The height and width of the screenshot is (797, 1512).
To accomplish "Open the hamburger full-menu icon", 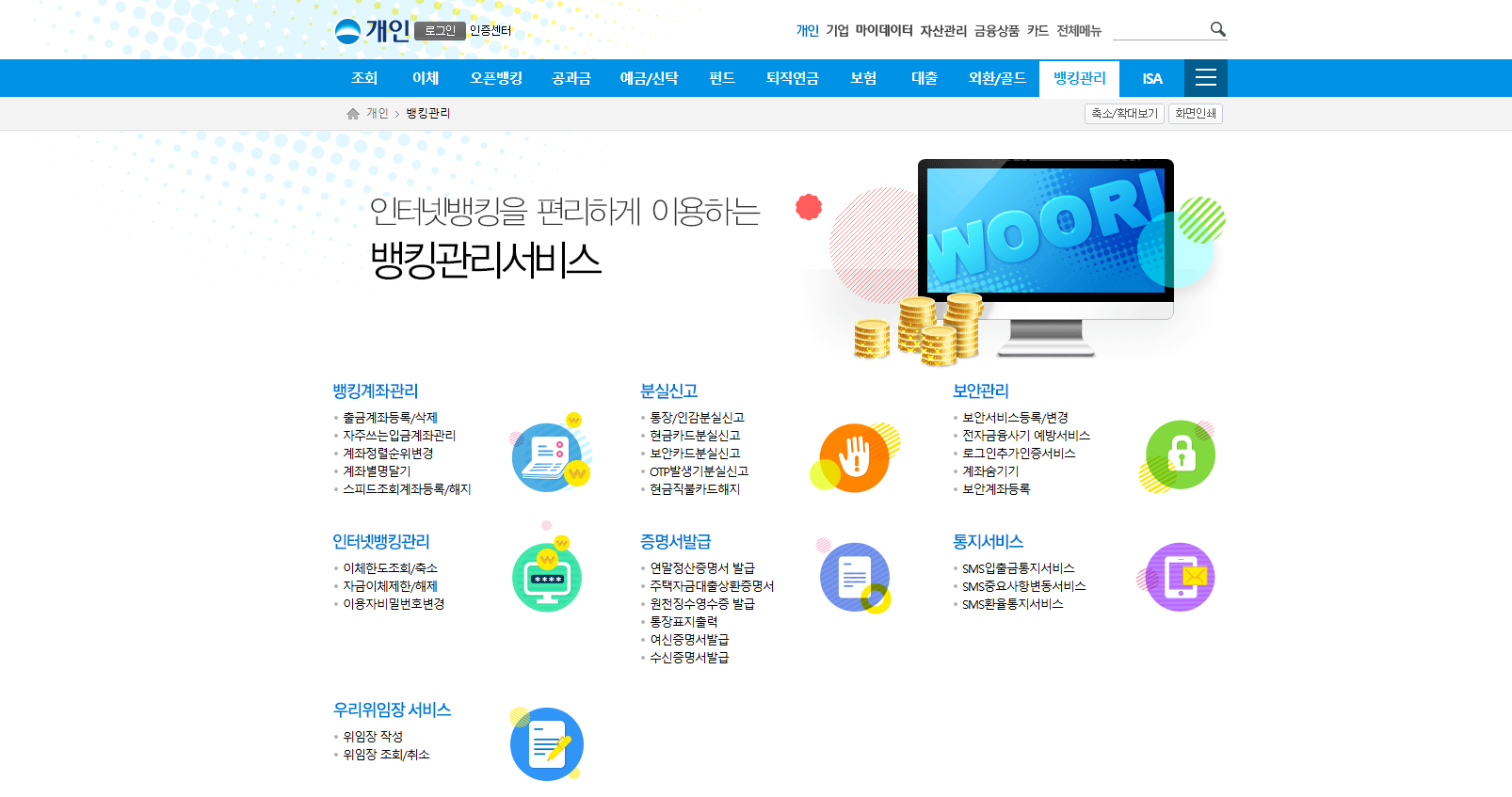I will click(1206, 78).
